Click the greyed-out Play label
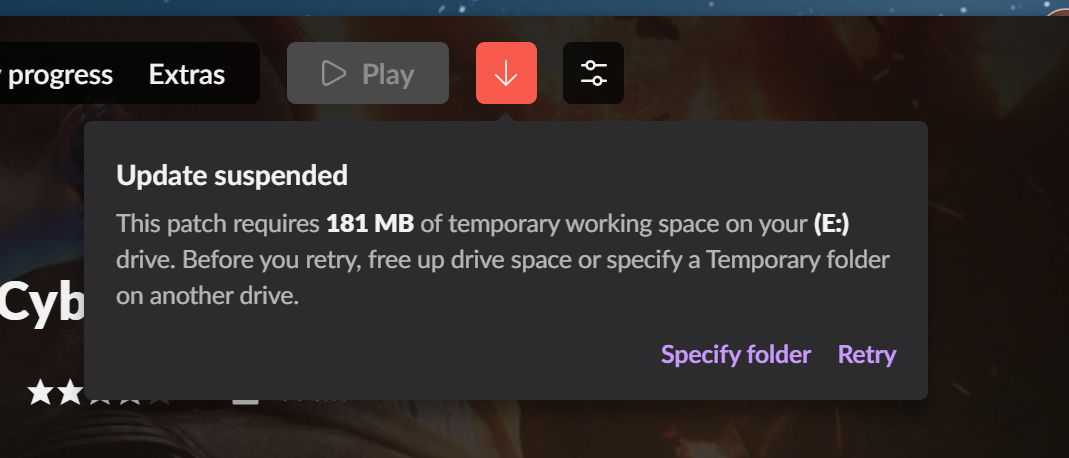Image resolution: width=1069 pixels, height=458 pixels. click(x=388, y=74)
